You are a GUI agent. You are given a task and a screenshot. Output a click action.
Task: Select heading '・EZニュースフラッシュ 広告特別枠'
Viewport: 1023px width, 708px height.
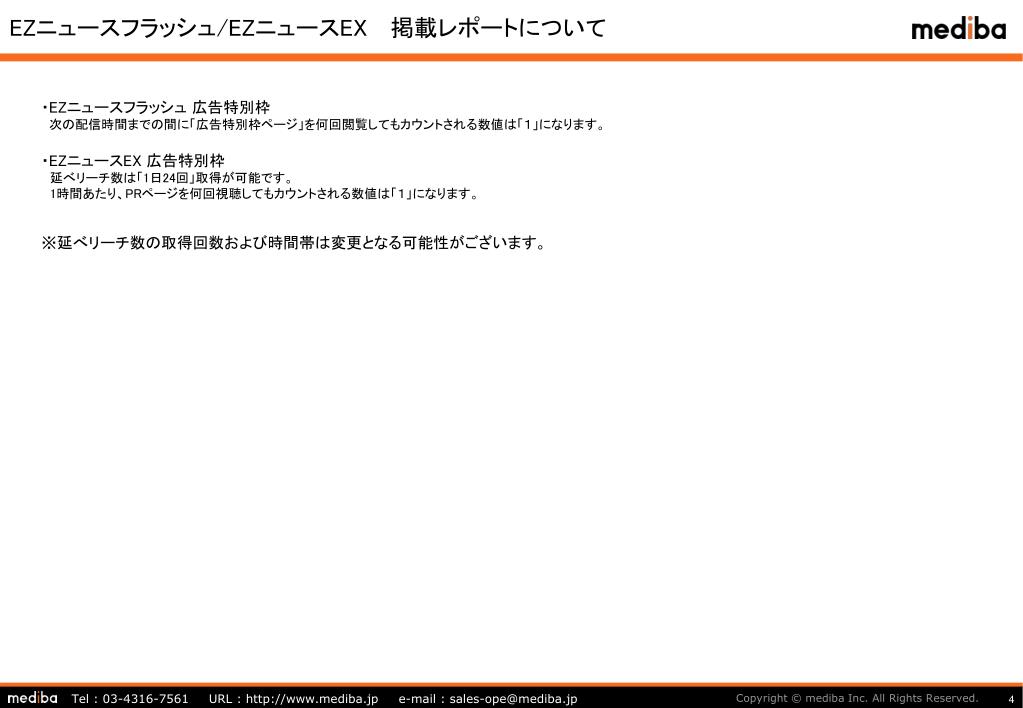(x=156, y=108)
